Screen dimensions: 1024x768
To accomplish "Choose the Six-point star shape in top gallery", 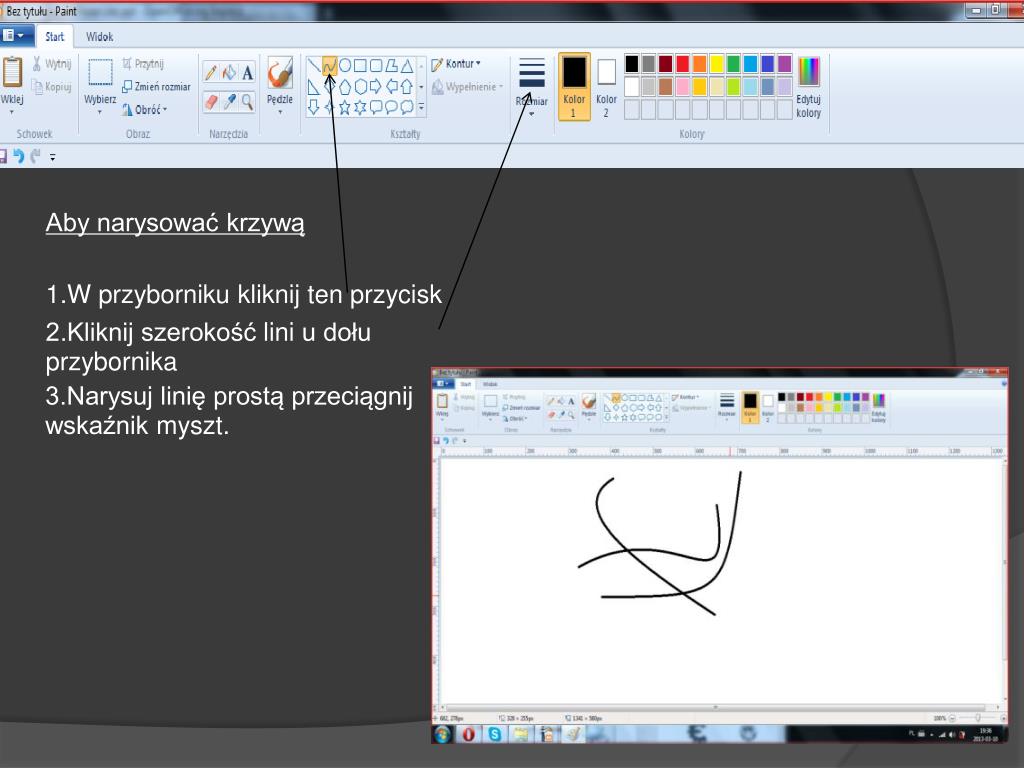I will coord(360,107).
